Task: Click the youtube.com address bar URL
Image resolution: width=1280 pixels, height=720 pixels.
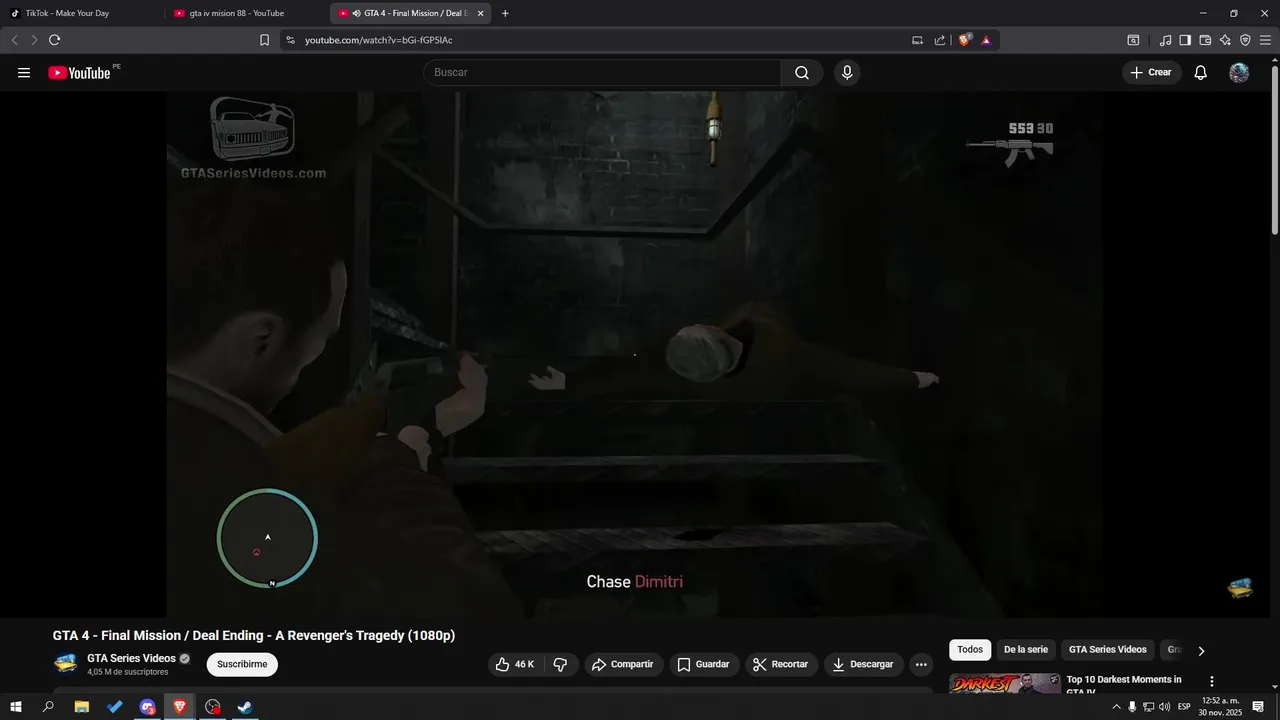Action: click(x=378, y=40)
